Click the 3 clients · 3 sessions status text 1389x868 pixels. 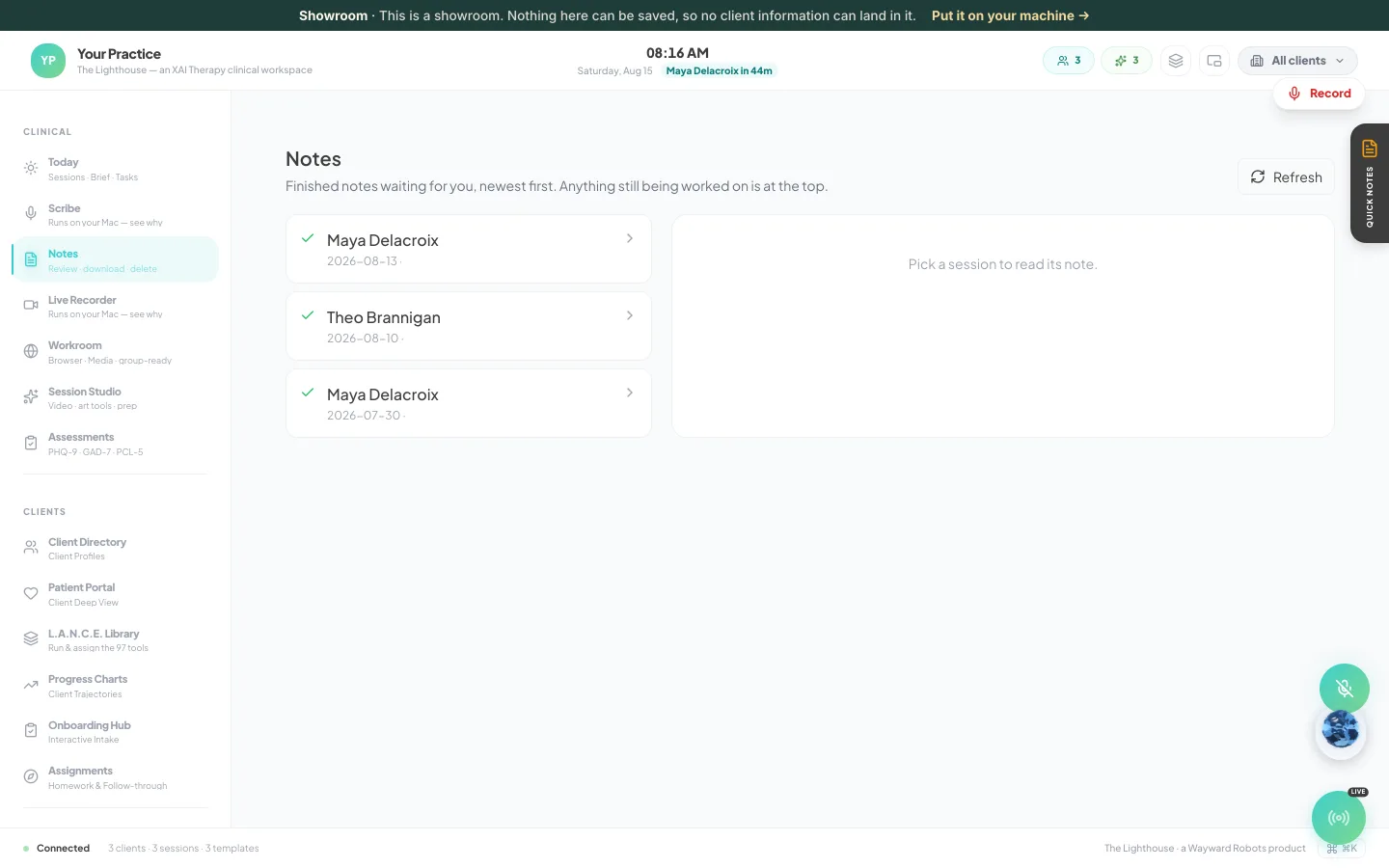183,849
